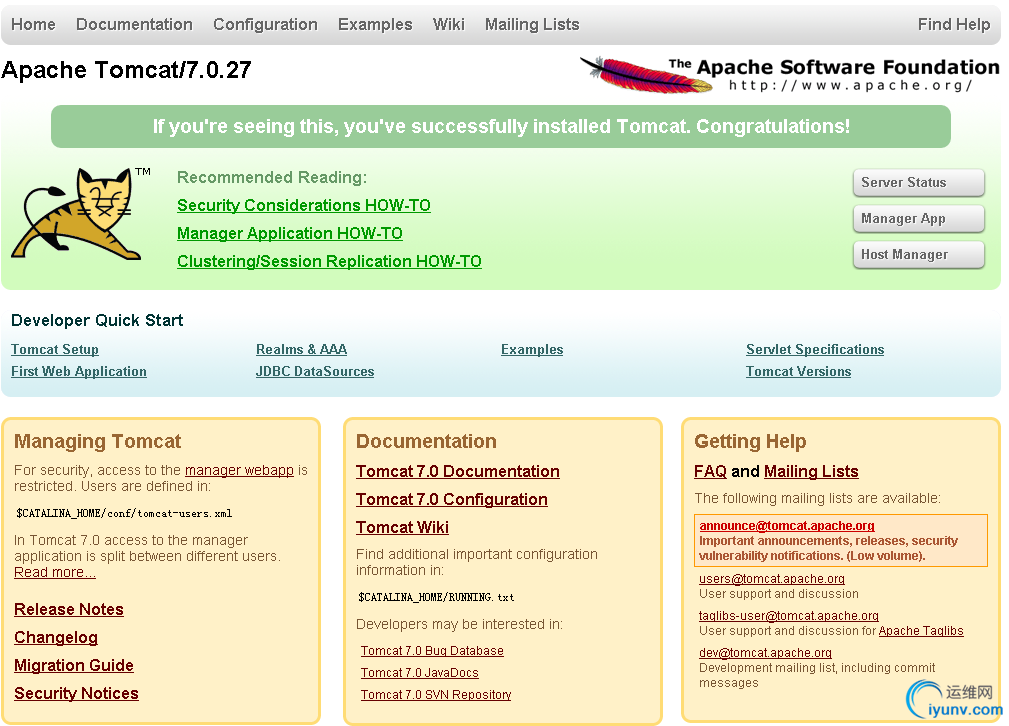
Task: Open the Manager App button
Action: (x=918, y=218)
